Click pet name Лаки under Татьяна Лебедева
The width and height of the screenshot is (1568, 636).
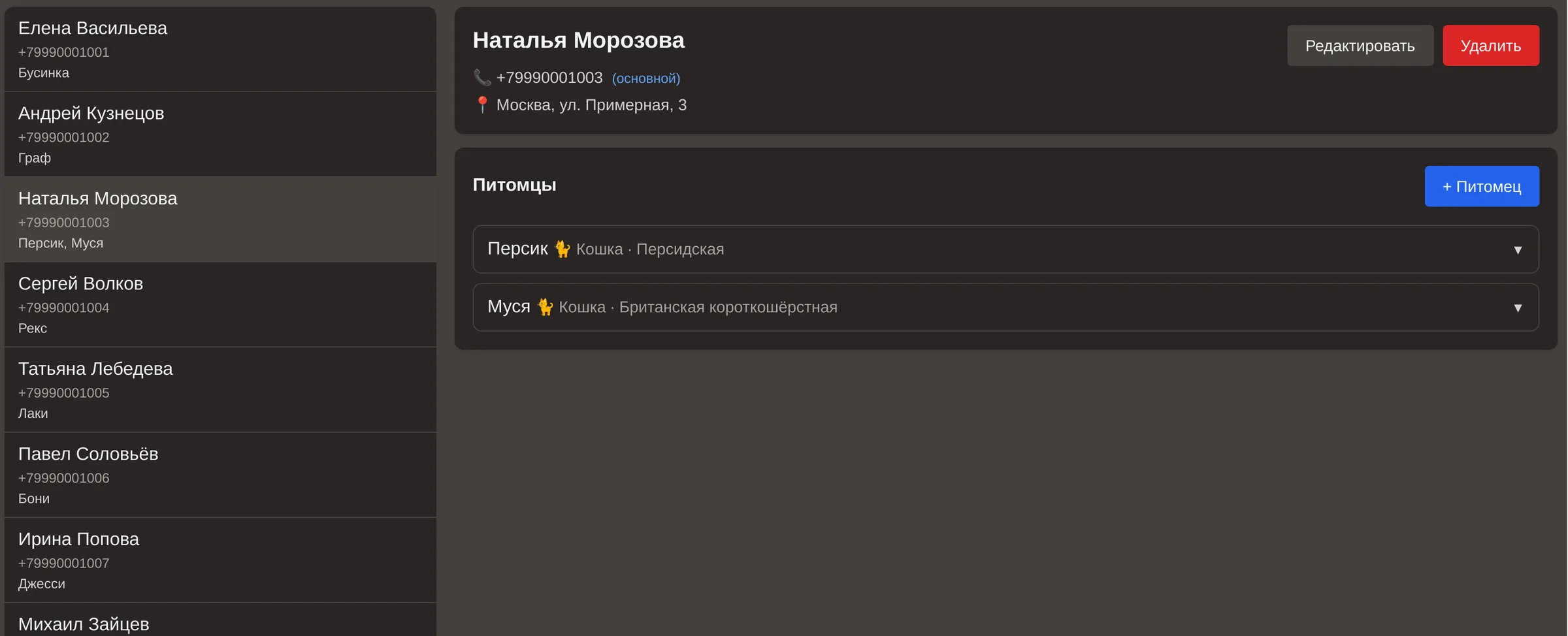point(33,413)
